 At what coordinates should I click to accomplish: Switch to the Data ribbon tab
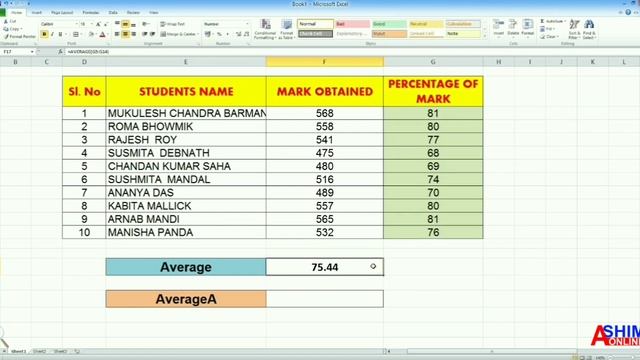point(113,13)
